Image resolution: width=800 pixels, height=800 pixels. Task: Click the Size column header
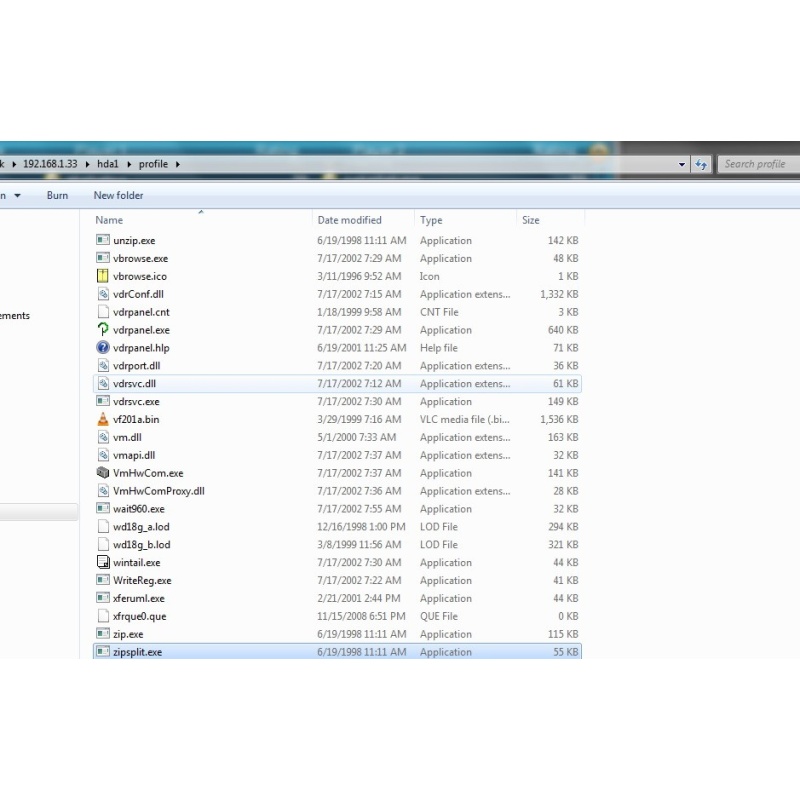531,220
